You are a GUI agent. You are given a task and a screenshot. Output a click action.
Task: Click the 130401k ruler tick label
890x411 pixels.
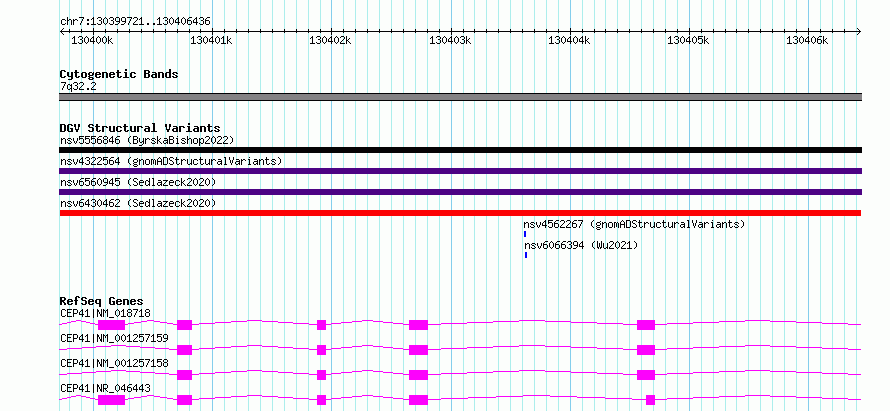pos(211,40)
